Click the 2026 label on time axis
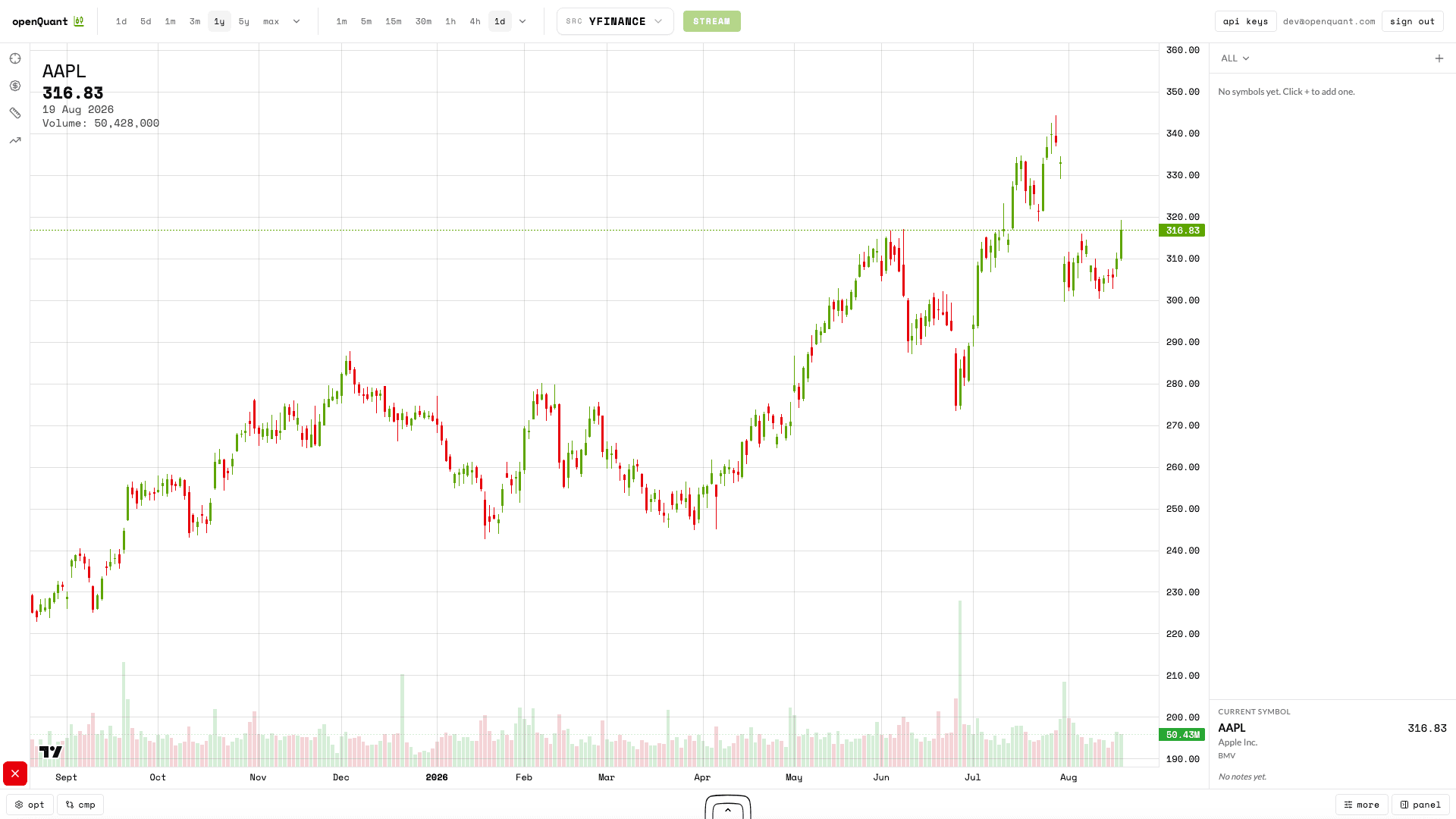The width and height of the screenshot is (1456, 819). coord(437,777)
